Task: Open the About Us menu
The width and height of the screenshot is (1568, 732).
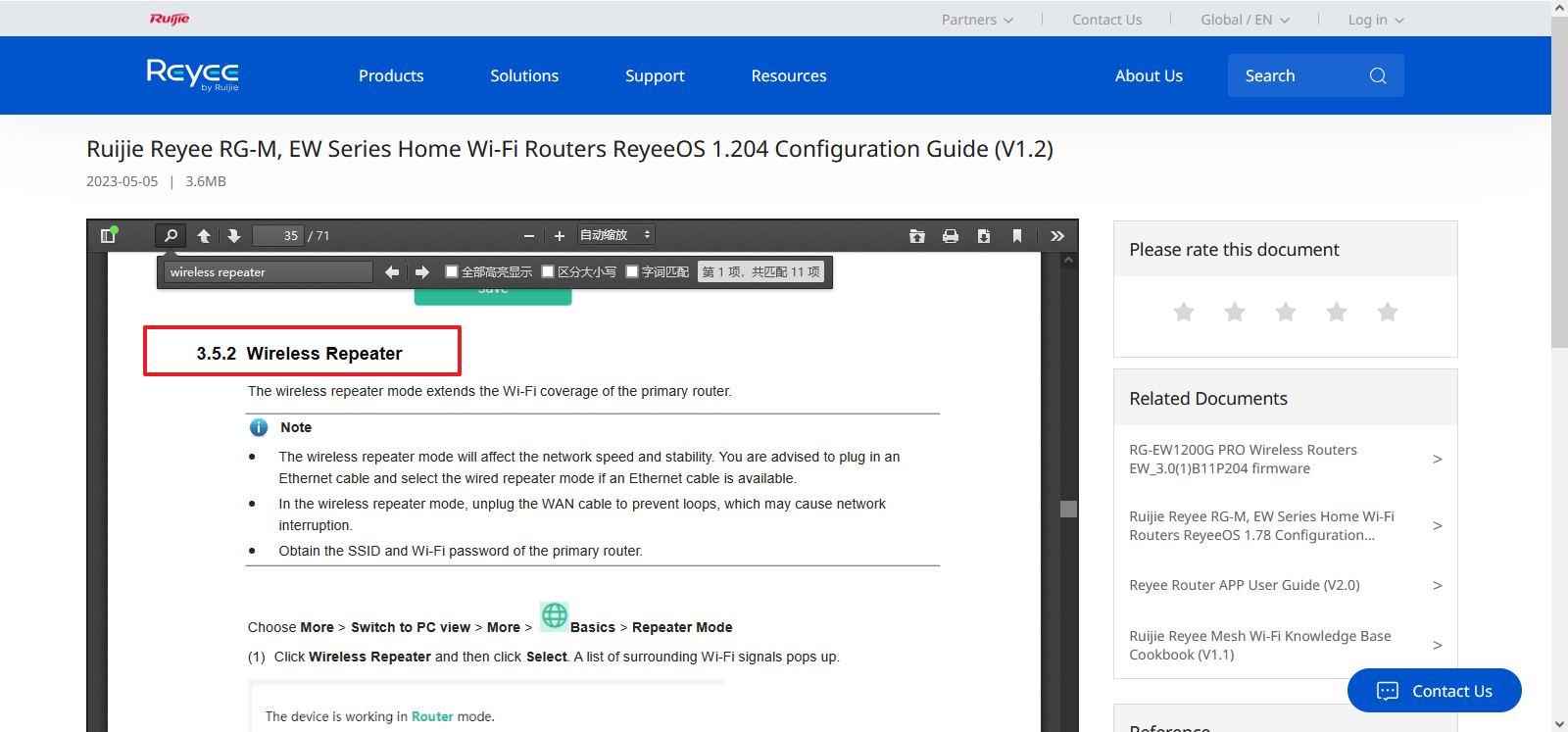Action: (x=1149, y=75)
